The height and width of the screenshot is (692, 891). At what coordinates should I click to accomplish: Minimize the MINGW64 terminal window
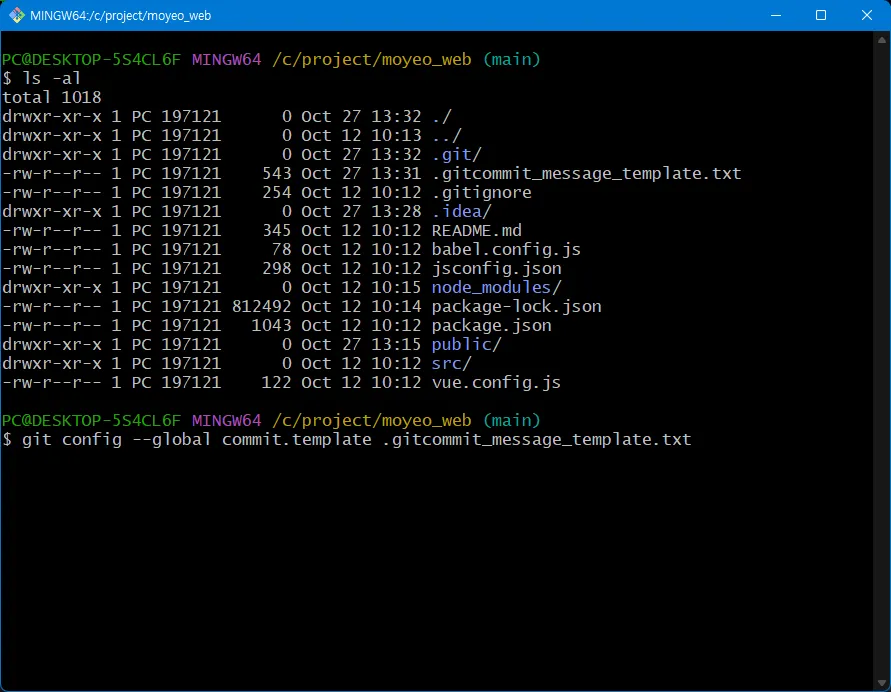click(x=775, y=16)
